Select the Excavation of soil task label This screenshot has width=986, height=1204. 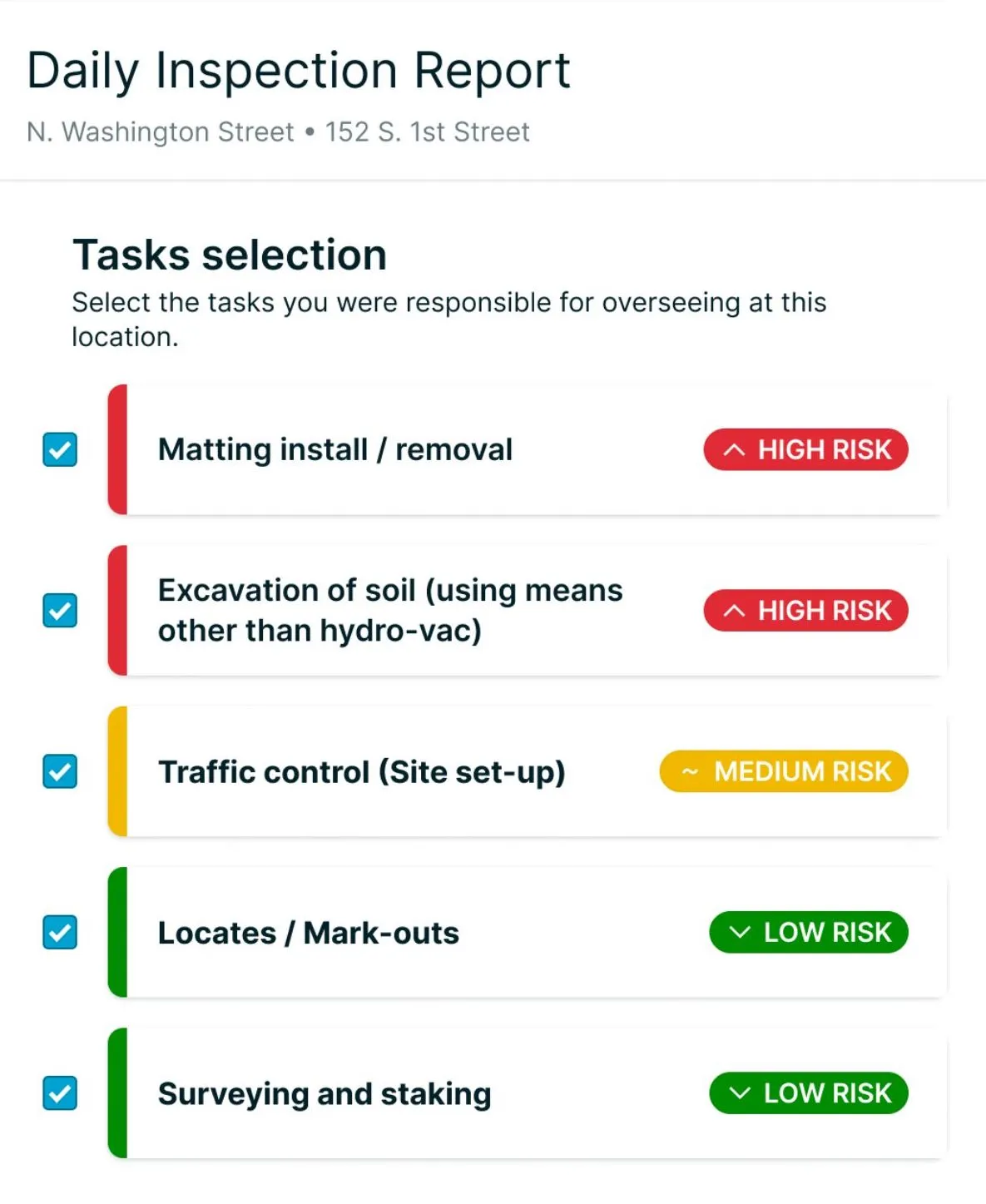[390, 611]
